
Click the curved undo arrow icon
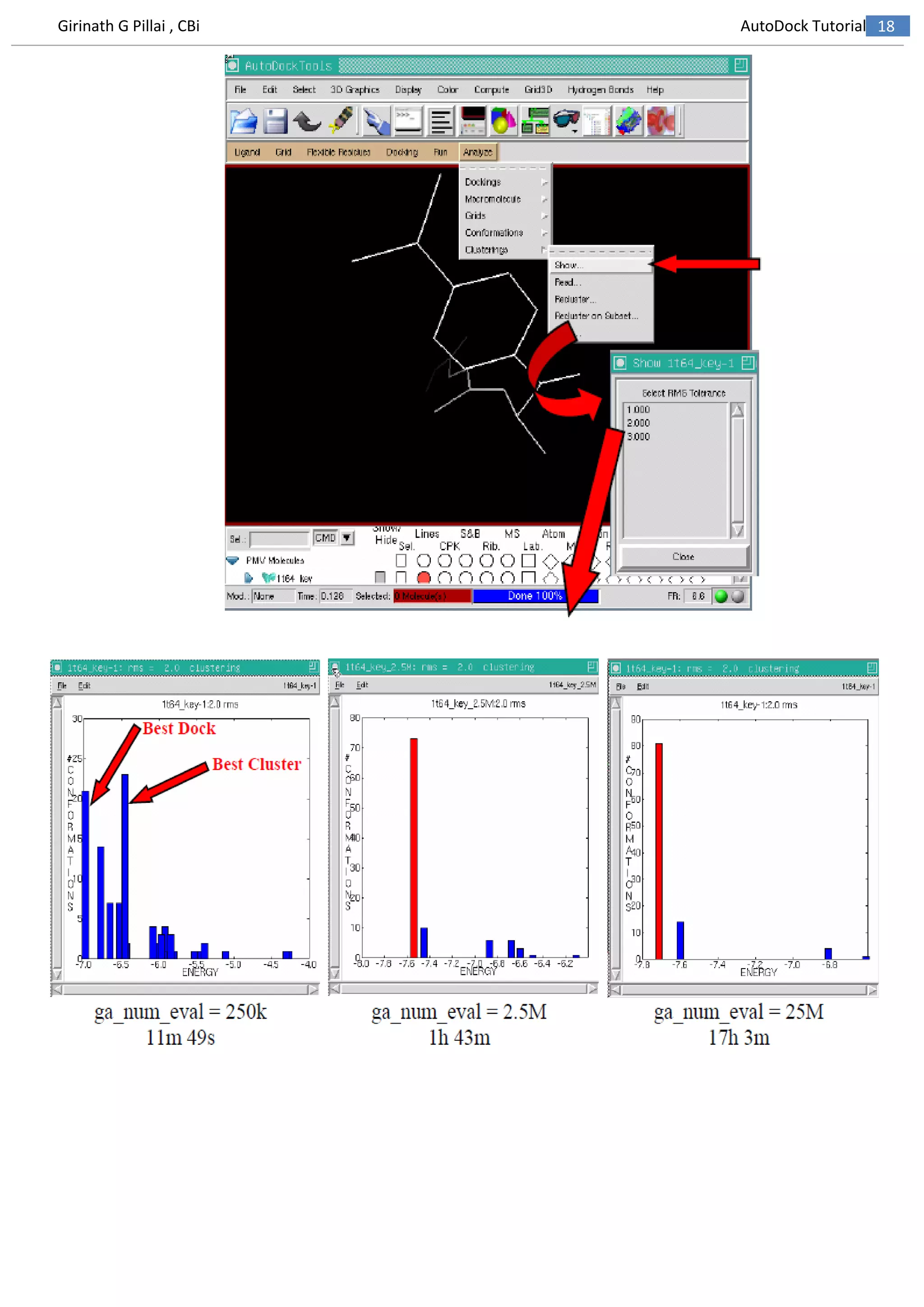pos(307,121)
